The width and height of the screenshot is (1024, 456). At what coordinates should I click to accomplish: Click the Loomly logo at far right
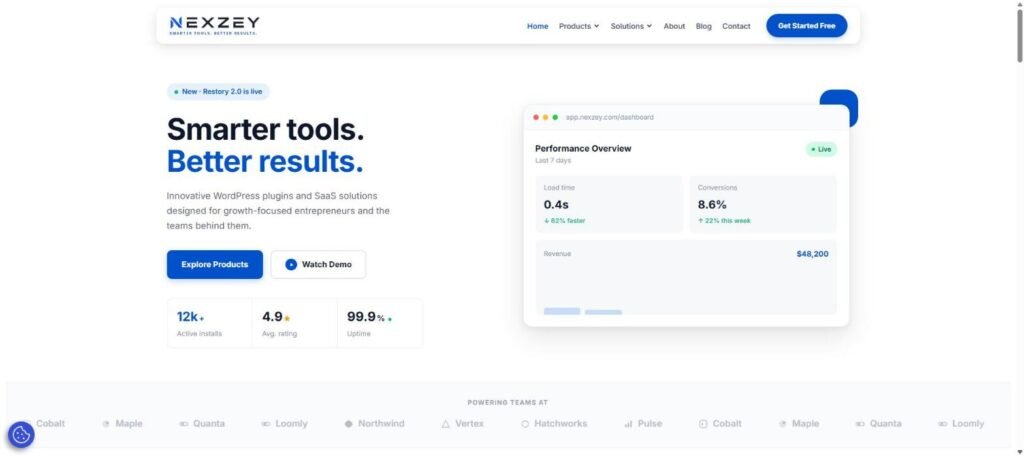click(x=961, y=423)
